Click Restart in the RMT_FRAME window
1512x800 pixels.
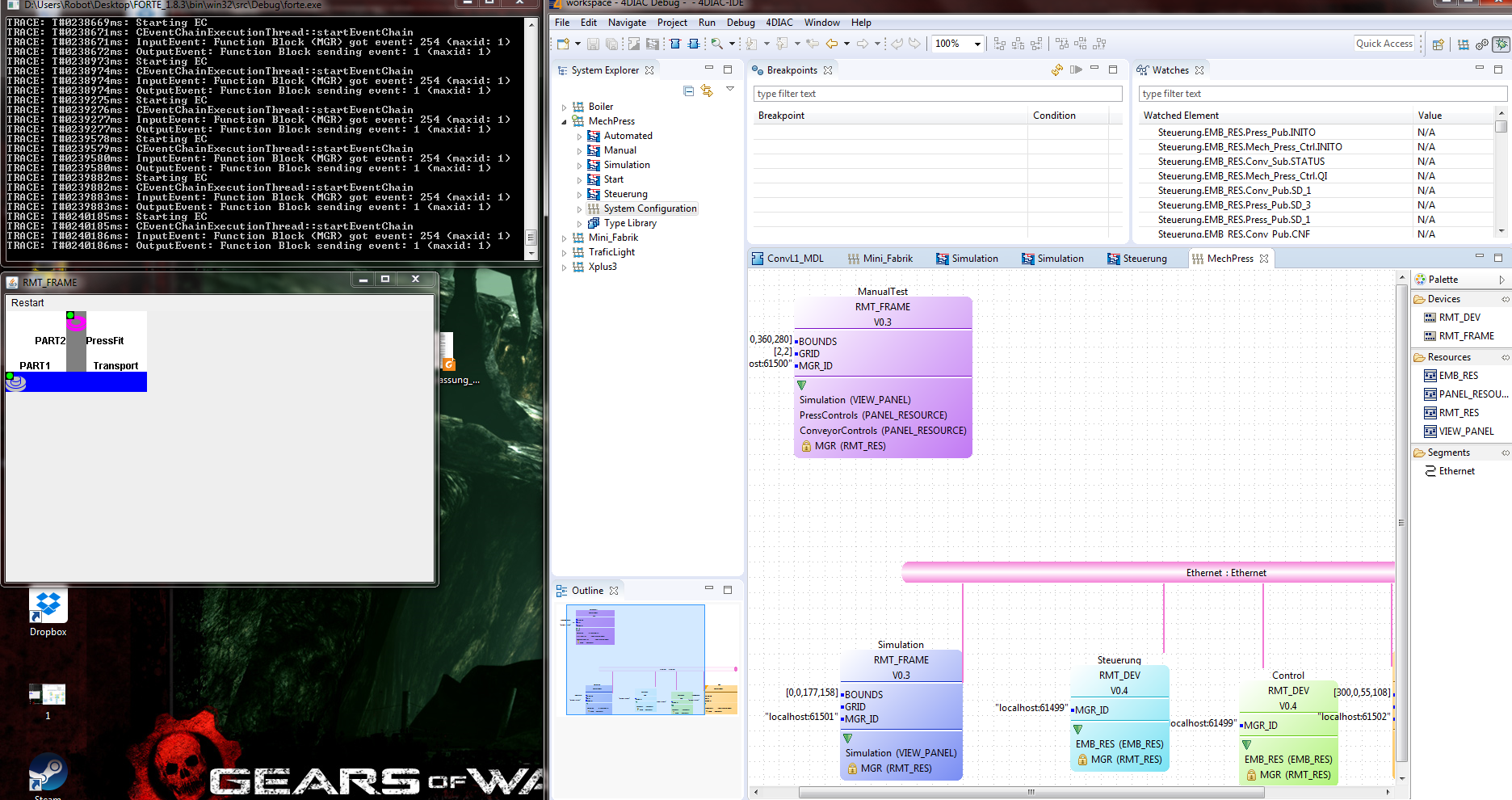point(27,303)
